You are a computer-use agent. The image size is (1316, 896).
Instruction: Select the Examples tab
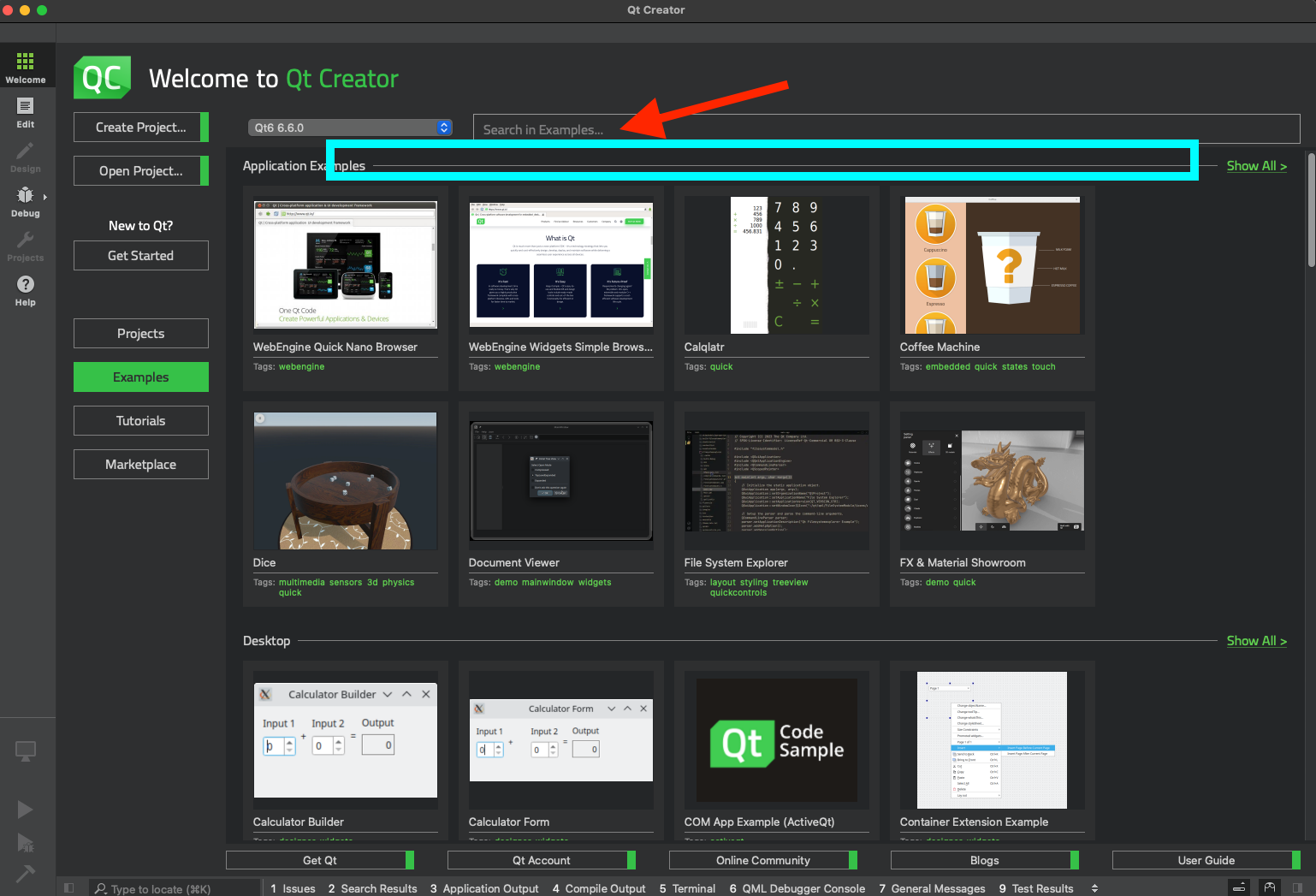tap(141, 377)
